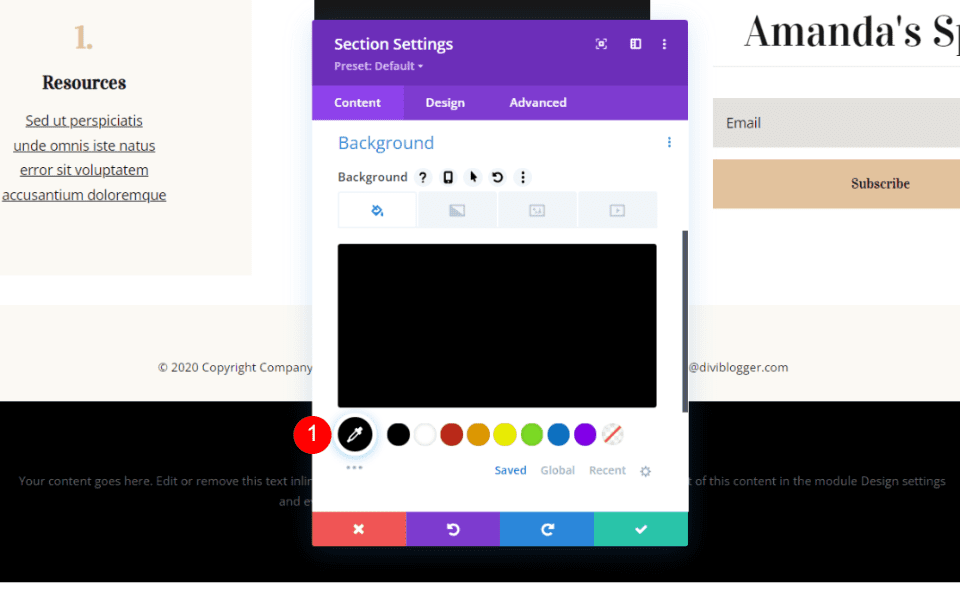
Task: Select the eyedropper color picker tool
Action: [355, 434]
